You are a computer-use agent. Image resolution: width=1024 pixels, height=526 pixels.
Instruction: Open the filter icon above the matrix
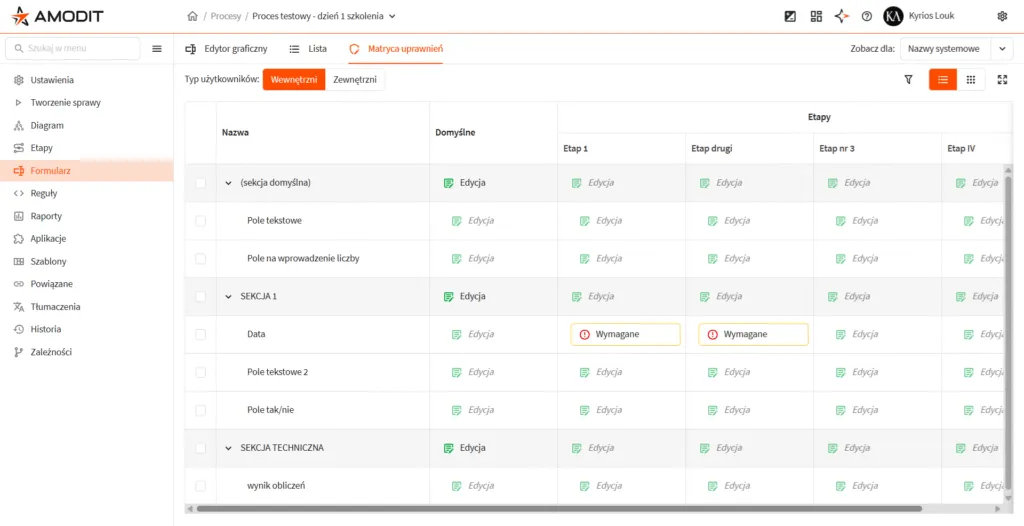908,80
